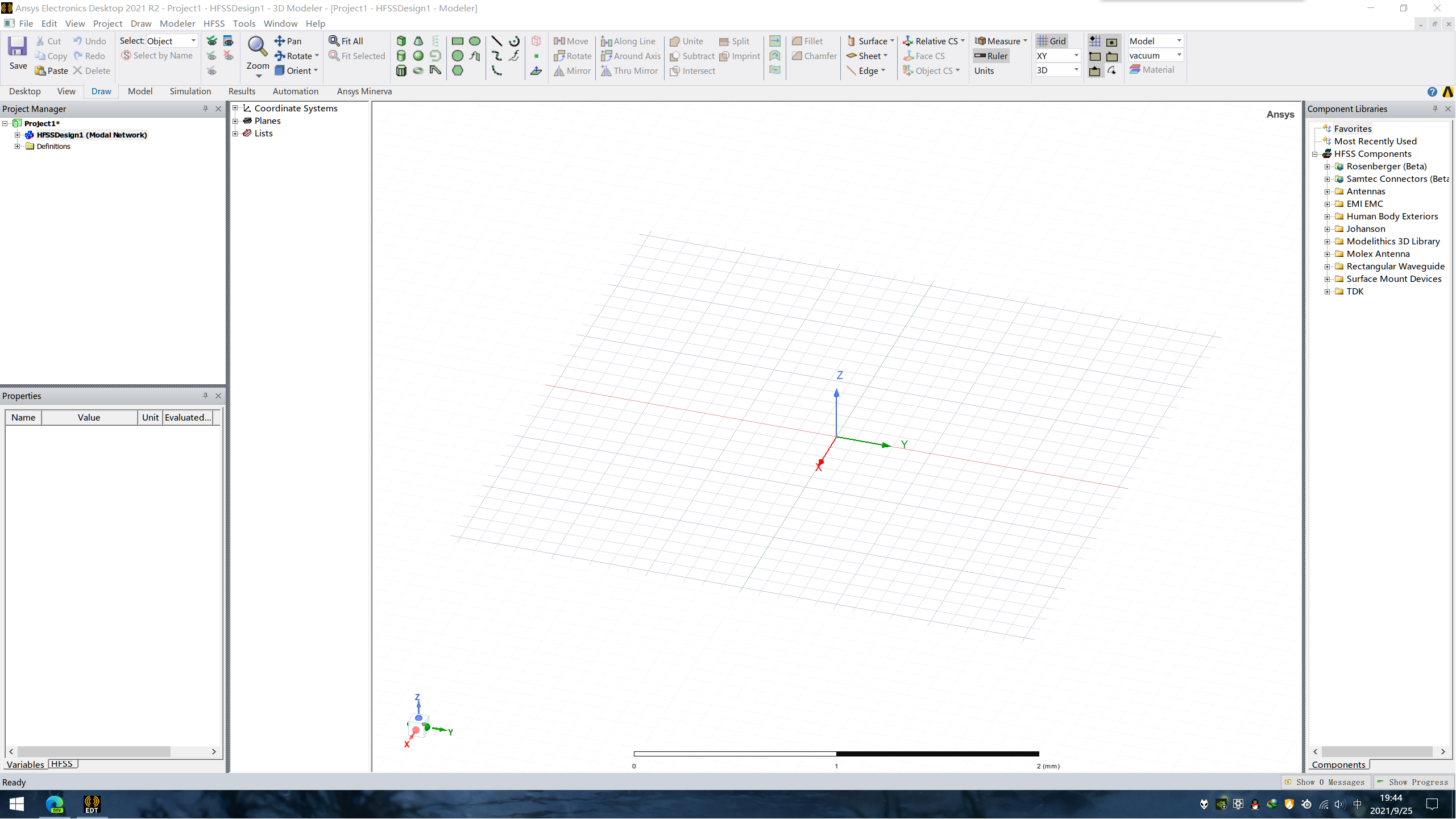Select the Draw Cylinder tool
The image size is (1456, 819).
coord(401,56)
